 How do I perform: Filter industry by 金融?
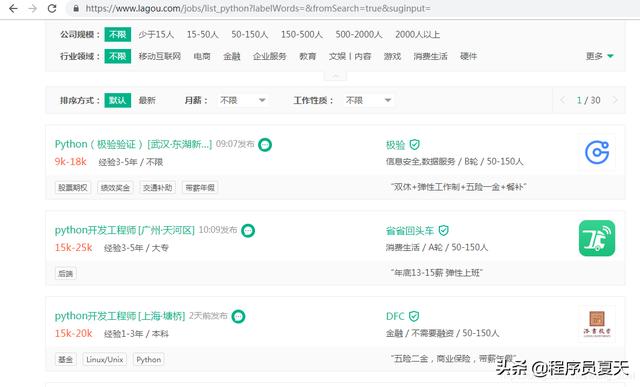[231, 56]
